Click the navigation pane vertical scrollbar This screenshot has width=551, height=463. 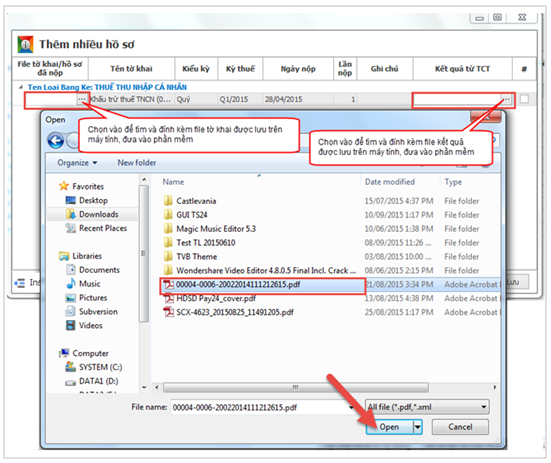(143, 254)
